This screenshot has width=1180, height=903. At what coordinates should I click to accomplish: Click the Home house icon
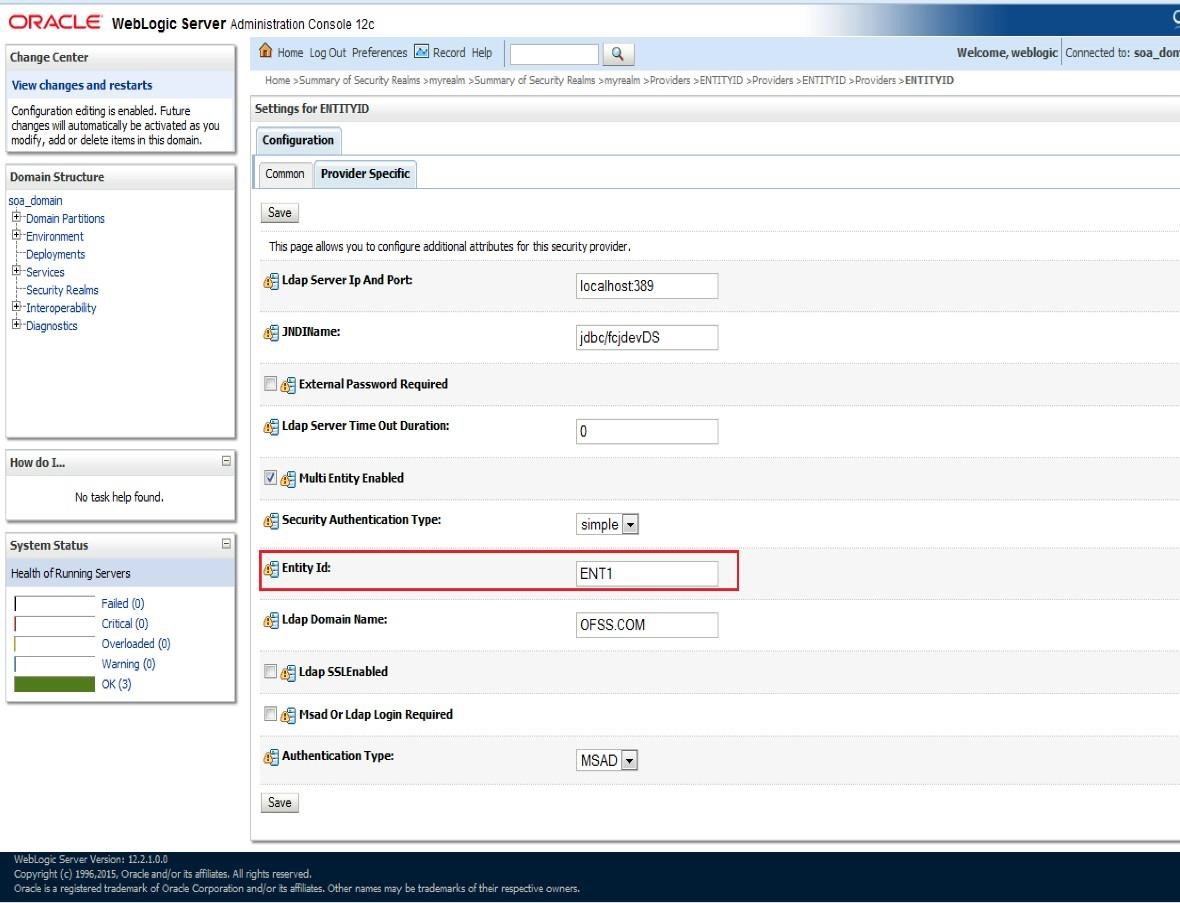pos(265,51)
